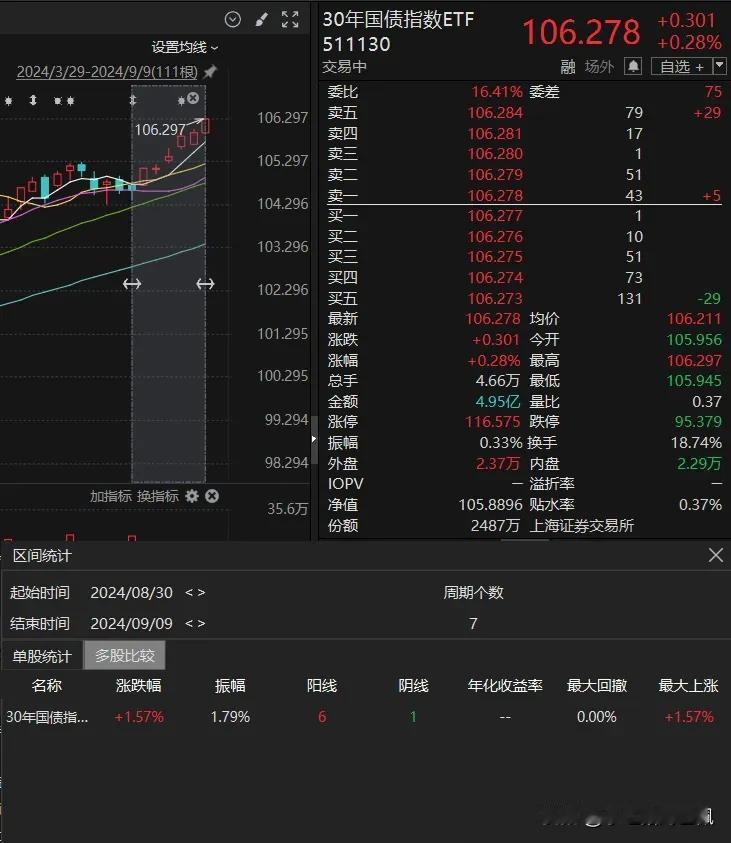Click 自选 + to add to watchlist

[682, 67]
